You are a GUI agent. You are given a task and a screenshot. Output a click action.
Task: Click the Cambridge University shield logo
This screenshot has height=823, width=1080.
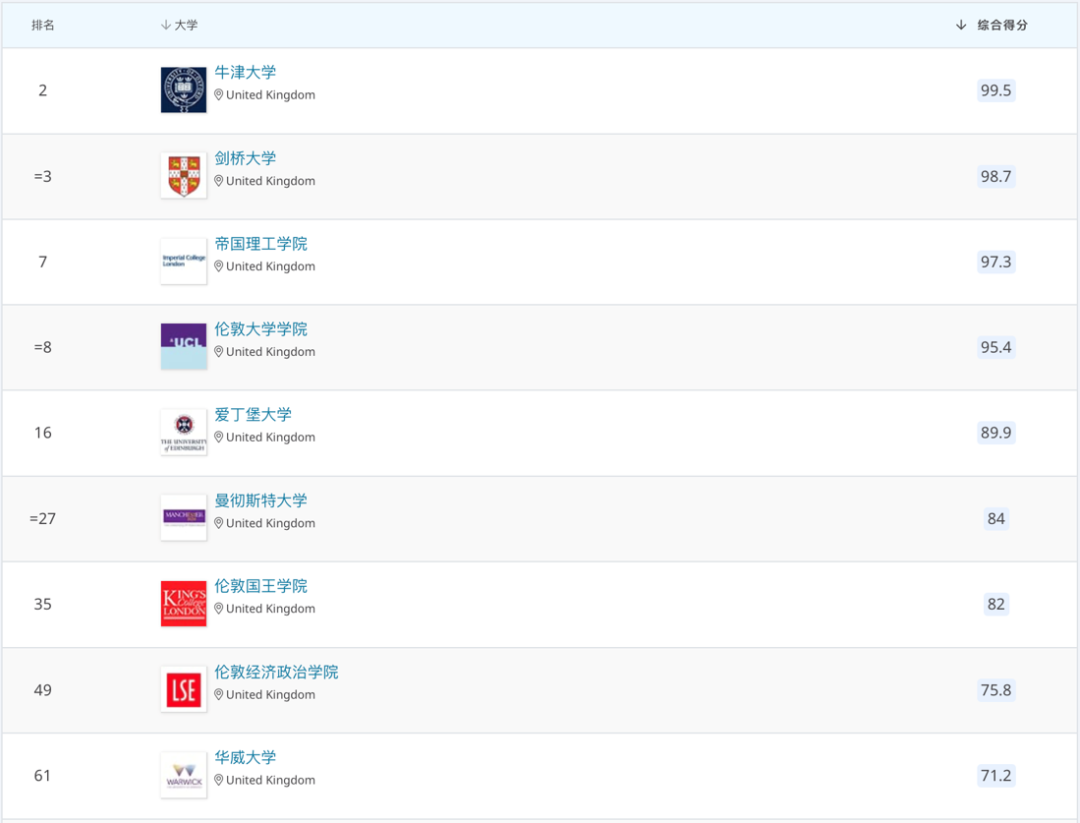(x=183, y=176)
